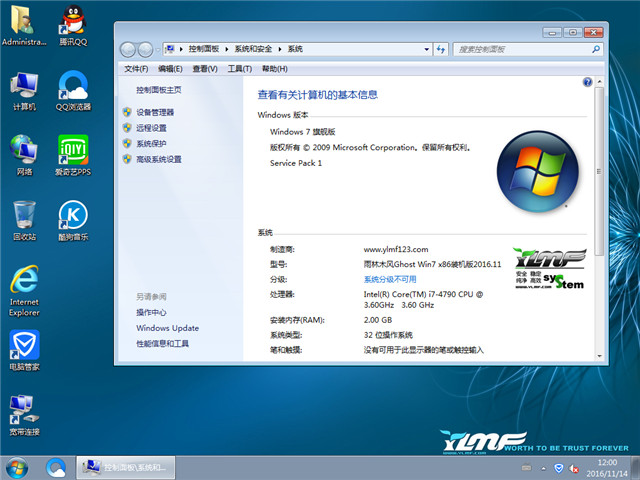
Task: Click the scrollbar down arrow
Action: pyautogui.click(x=599, y=356)
